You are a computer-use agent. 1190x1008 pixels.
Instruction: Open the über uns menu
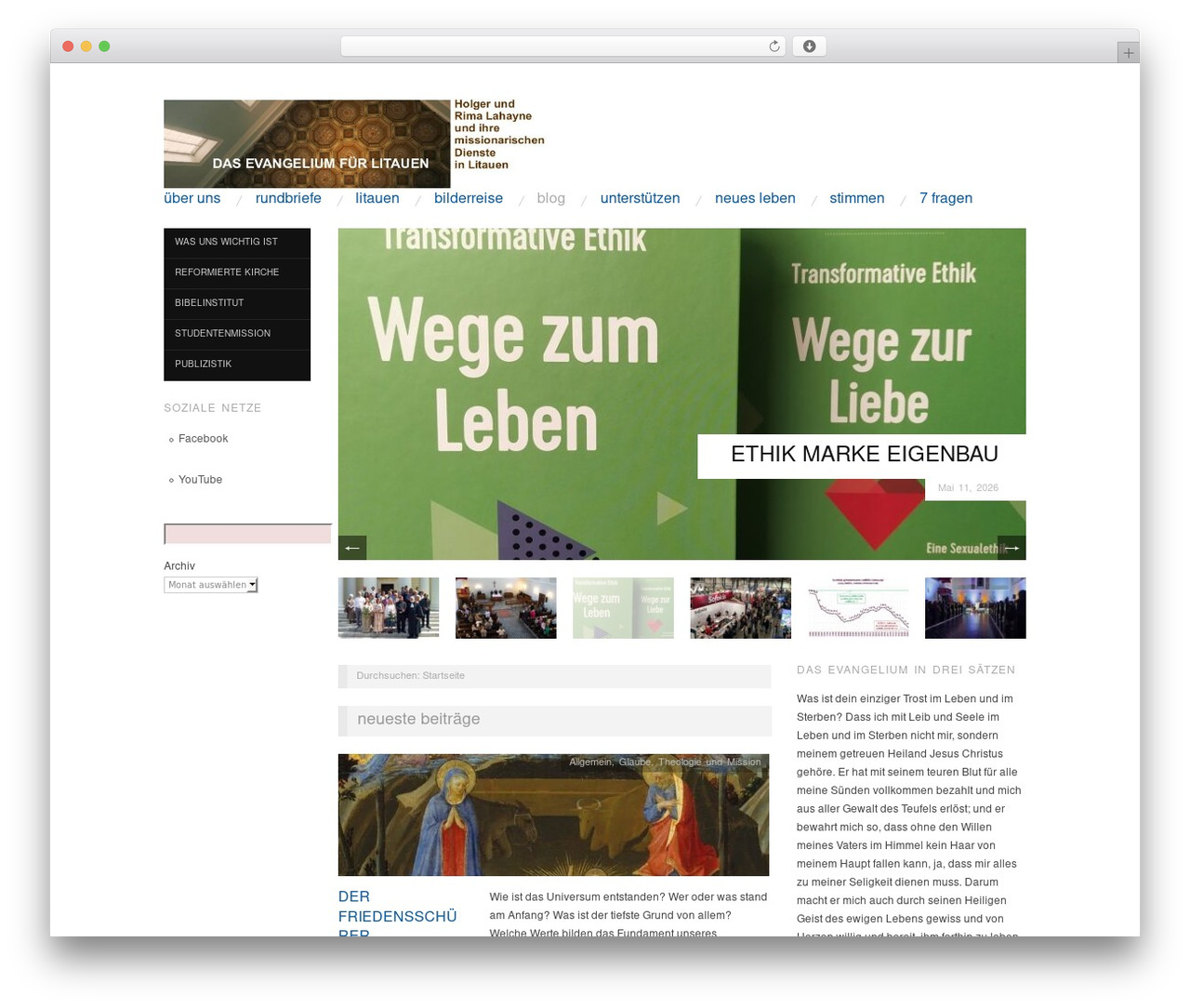coord(192,198)
